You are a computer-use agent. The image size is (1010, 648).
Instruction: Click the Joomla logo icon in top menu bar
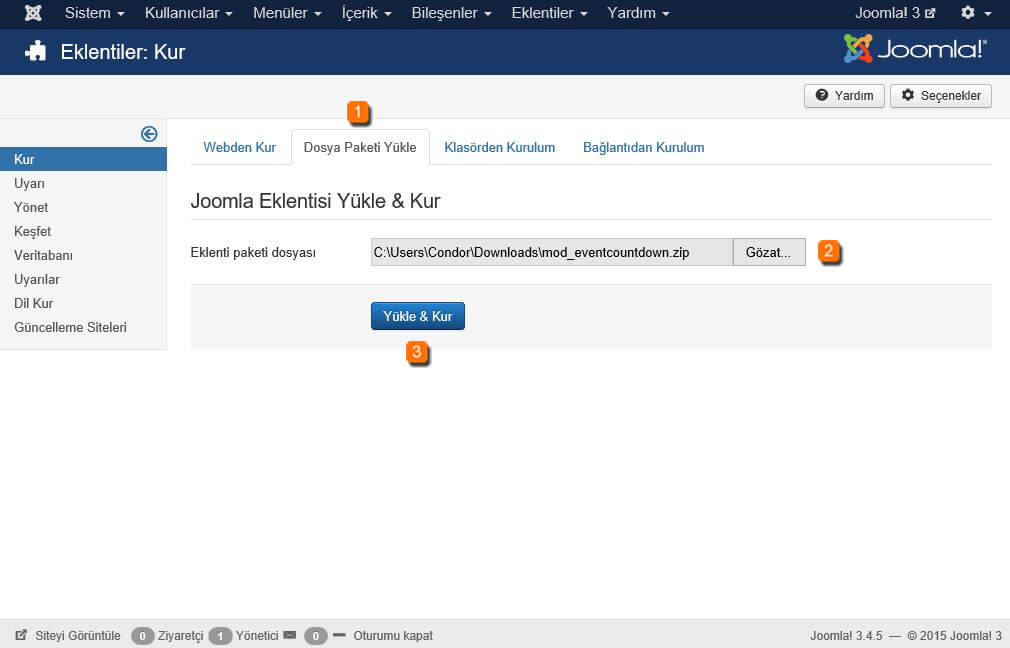(33, 13)
